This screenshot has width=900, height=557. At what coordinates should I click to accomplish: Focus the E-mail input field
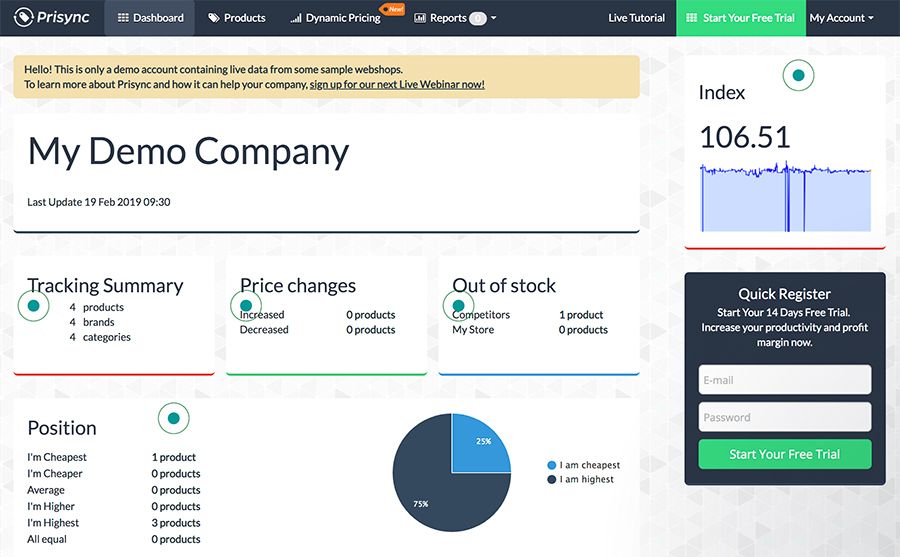(784, 380)
